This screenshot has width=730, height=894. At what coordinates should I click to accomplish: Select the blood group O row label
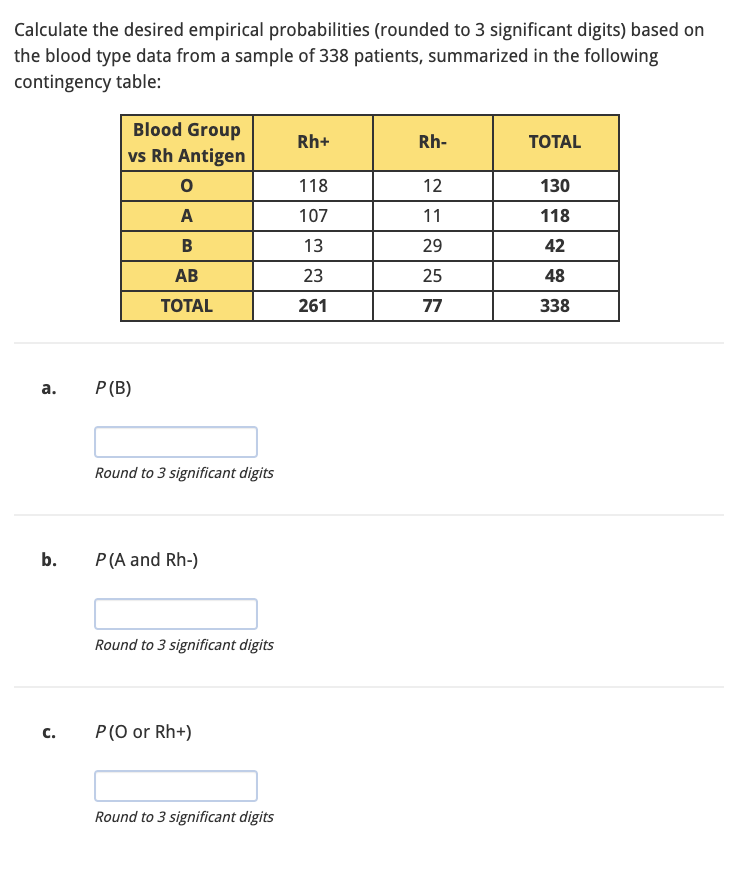click(x=185, y=185)
